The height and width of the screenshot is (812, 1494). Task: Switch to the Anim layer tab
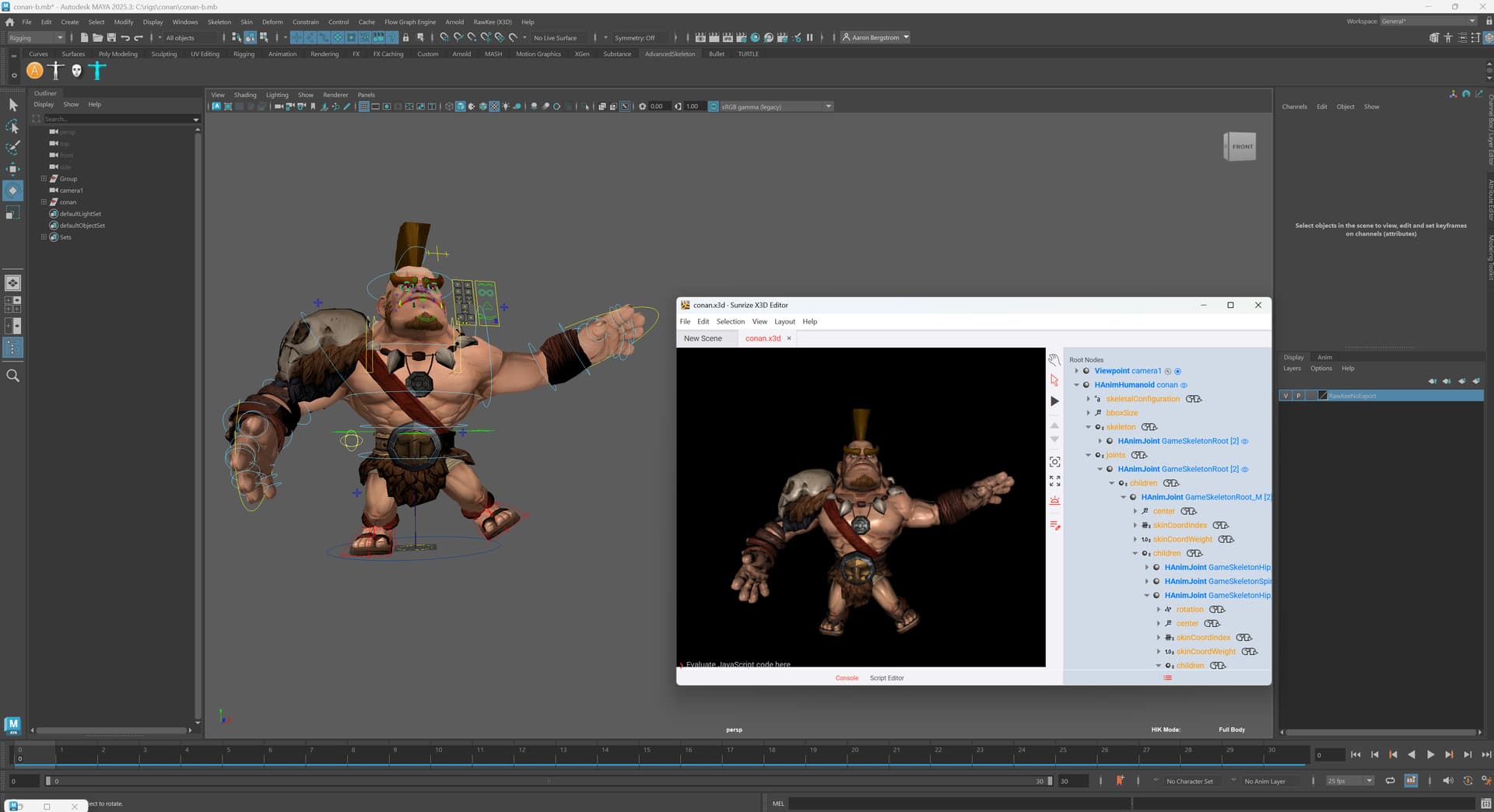1324,357
